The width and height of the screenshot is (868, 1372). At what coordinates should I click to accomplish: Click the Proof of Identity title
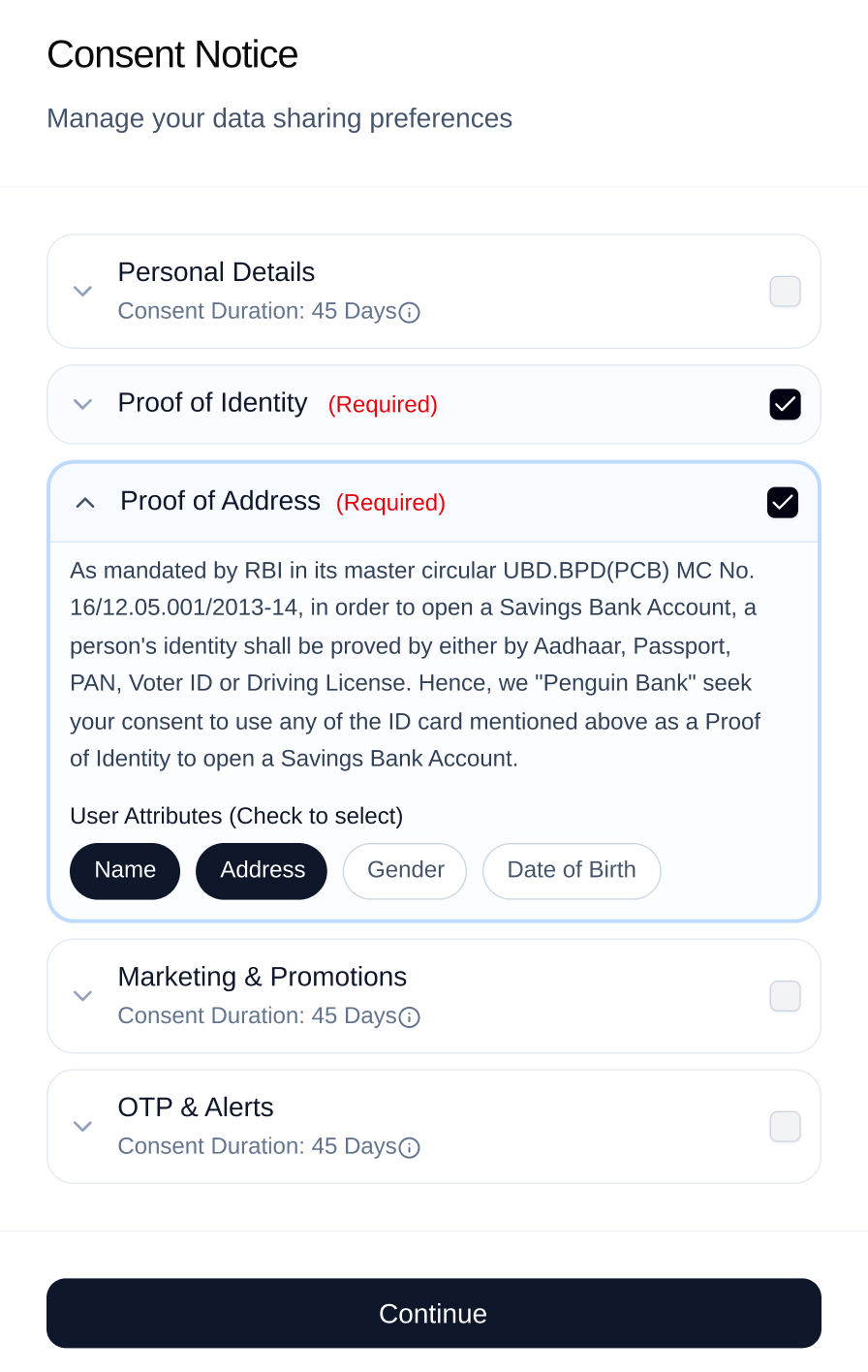(x=212, y=403)
